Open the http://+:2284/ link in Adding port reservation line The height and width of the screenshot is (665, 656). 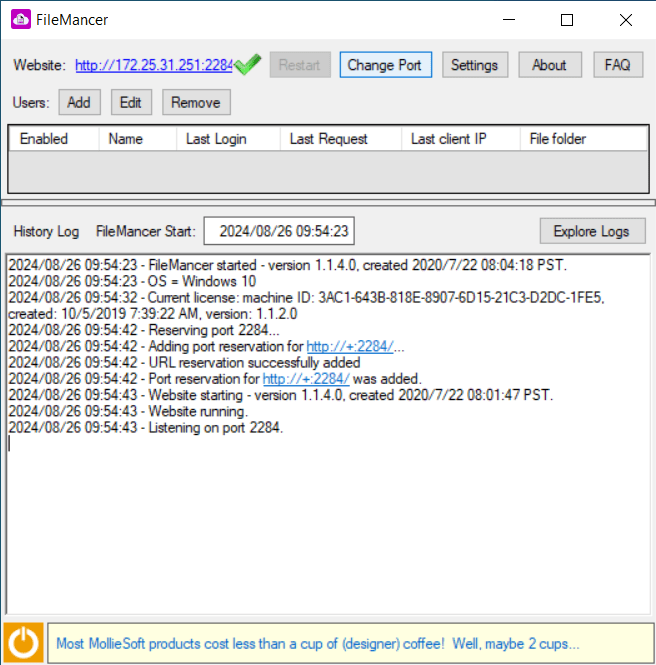350,346
